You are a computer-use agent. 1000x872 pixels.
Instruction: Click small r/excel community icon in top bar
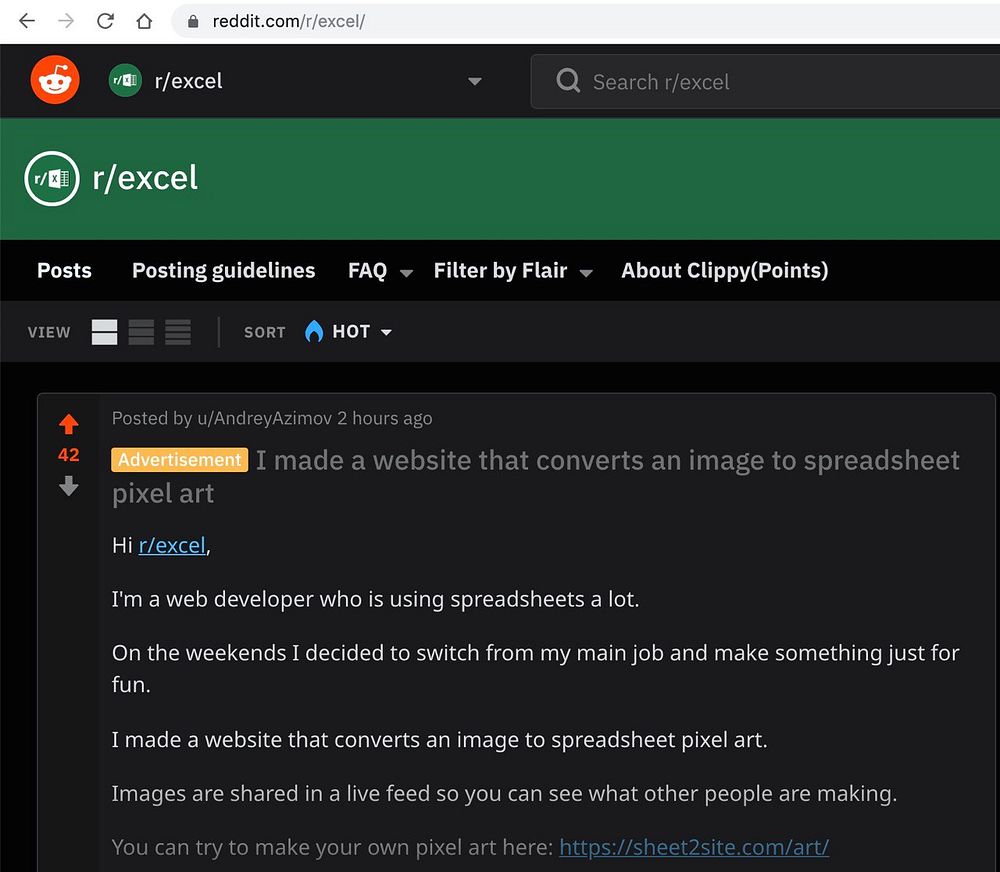click(125, 80)
